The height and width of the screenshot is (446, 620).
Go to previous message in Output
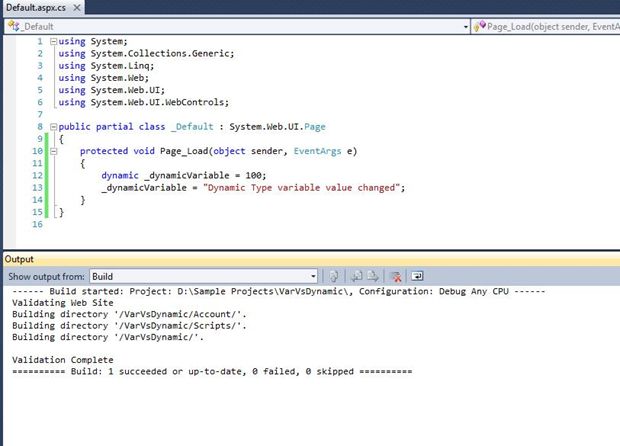(x=357, y=276)
